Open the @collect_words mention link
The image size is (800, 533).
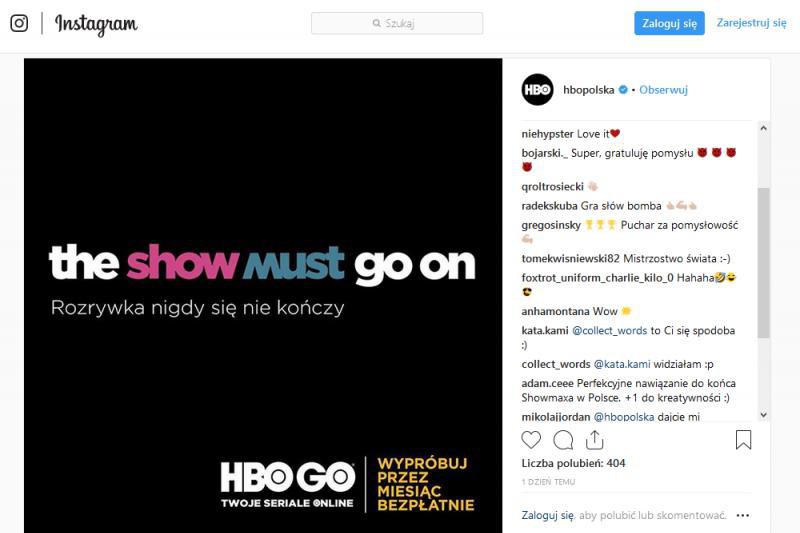coord(610,331)
